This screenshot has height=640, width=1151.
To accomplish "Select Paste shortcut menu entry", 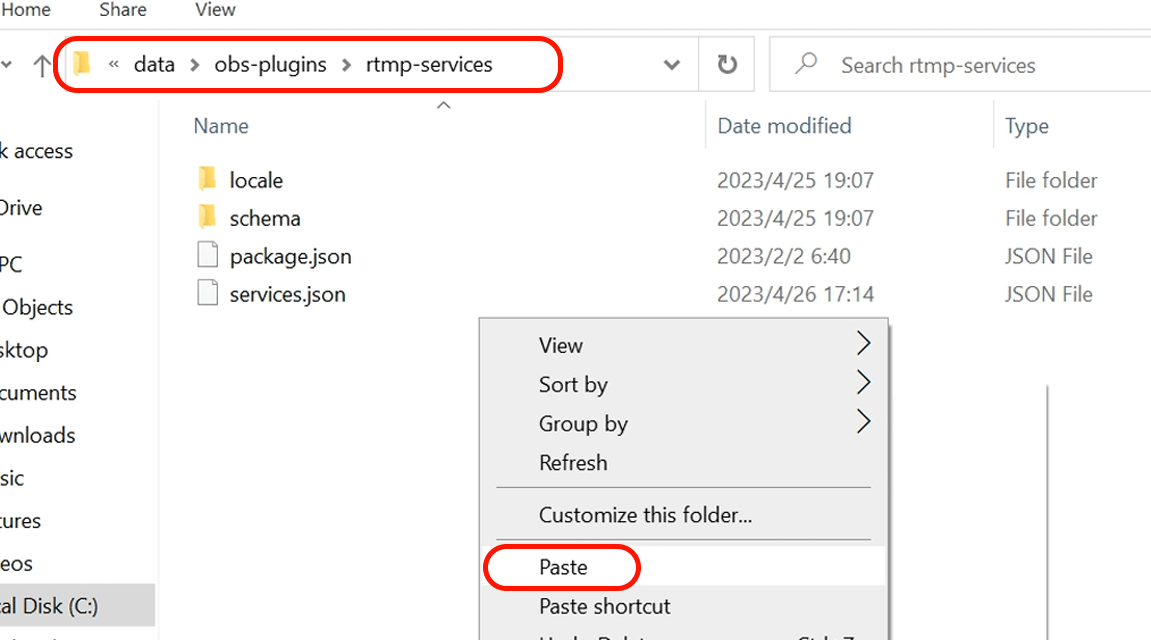I will pos(604,606).
